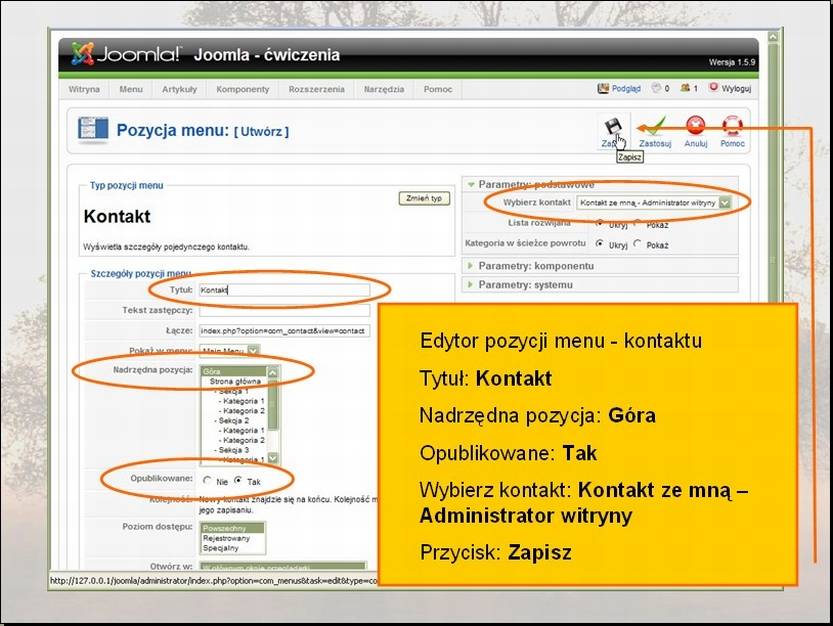Open the Artykuły menu
833x626 pixels.
179,89
